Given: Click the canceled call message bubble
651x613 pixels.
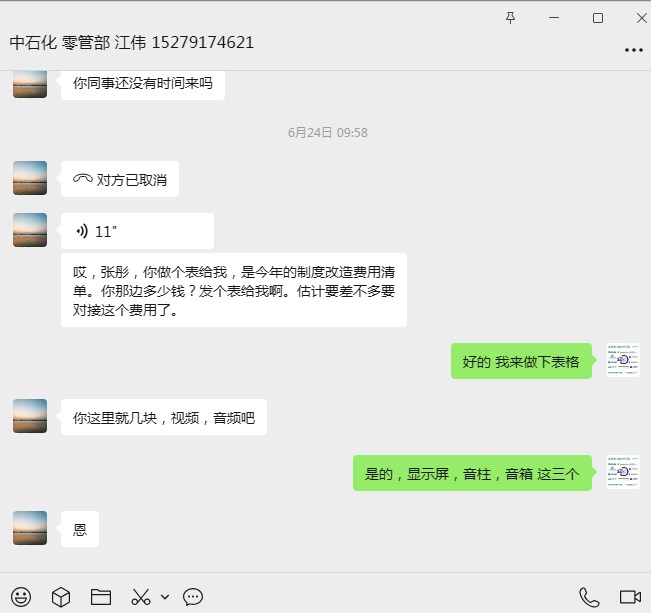Looking at the screenshot, I should pos(120,179).
